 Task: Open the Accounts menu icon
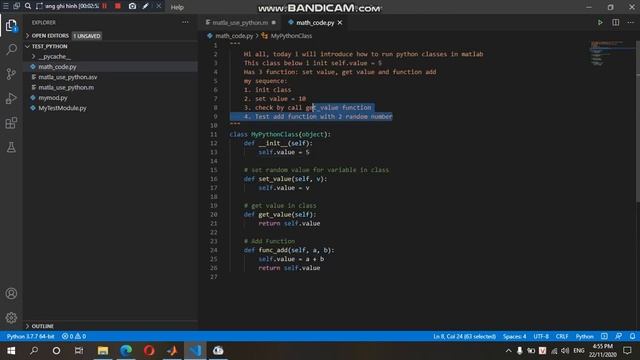pos(11,293)
